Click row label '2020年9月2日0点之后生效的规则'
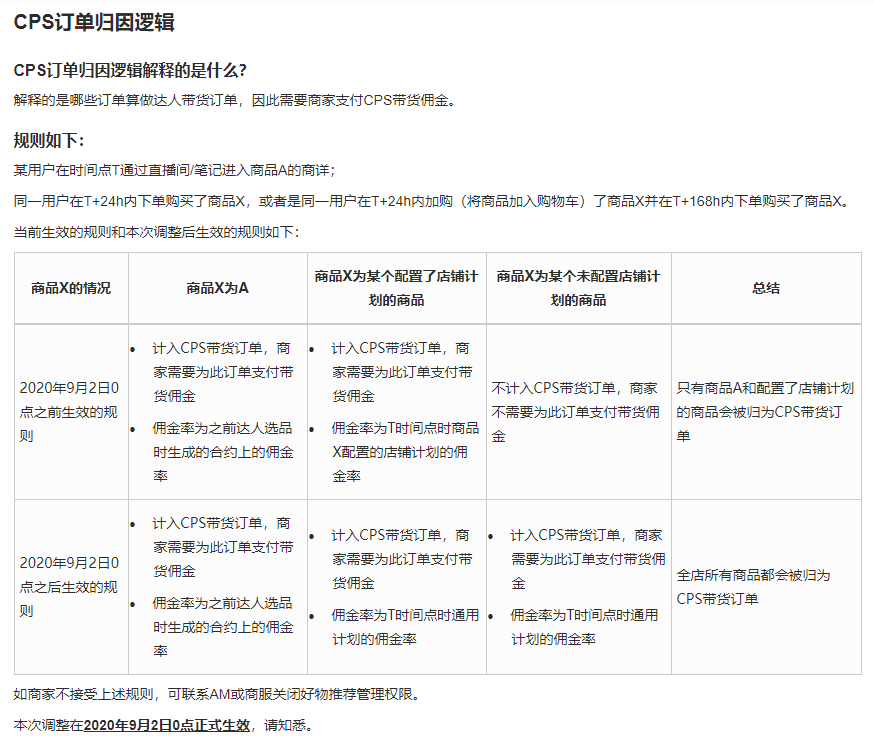The height and width of the screenshot is (736, 874). 69,587
